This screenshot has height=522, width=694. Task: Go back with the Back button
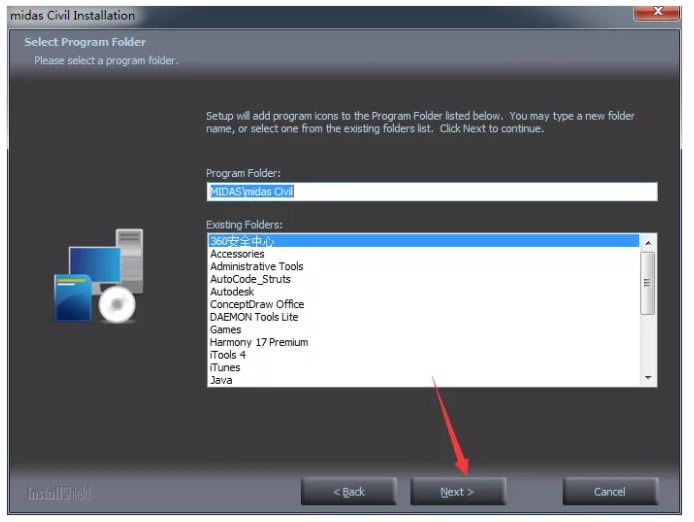(348, 492)
